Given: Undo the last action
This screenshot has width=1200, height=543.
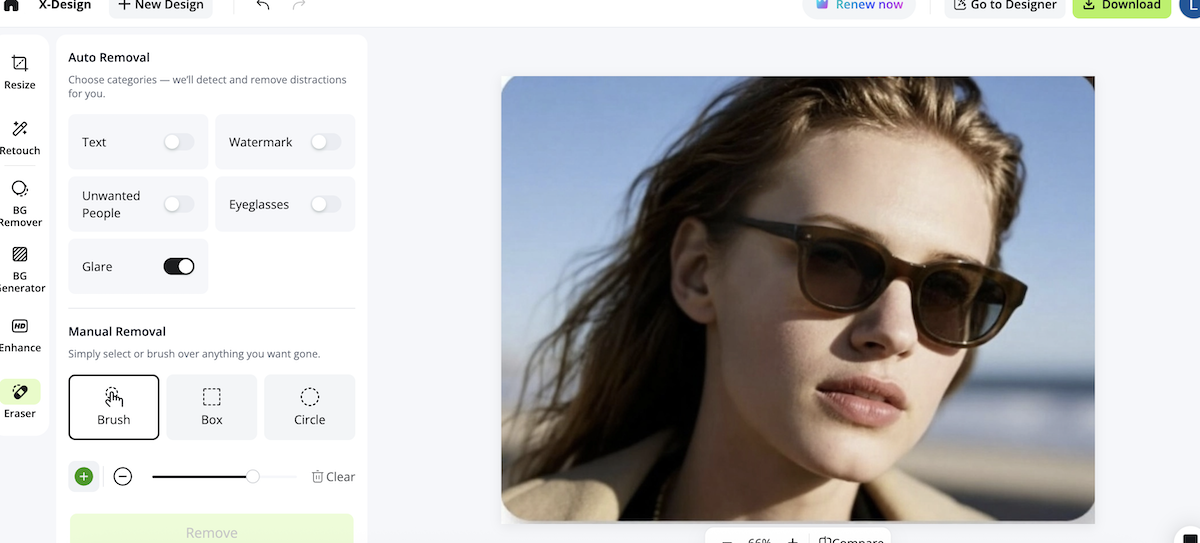Looking at the screenshot, I should (263, 5).
